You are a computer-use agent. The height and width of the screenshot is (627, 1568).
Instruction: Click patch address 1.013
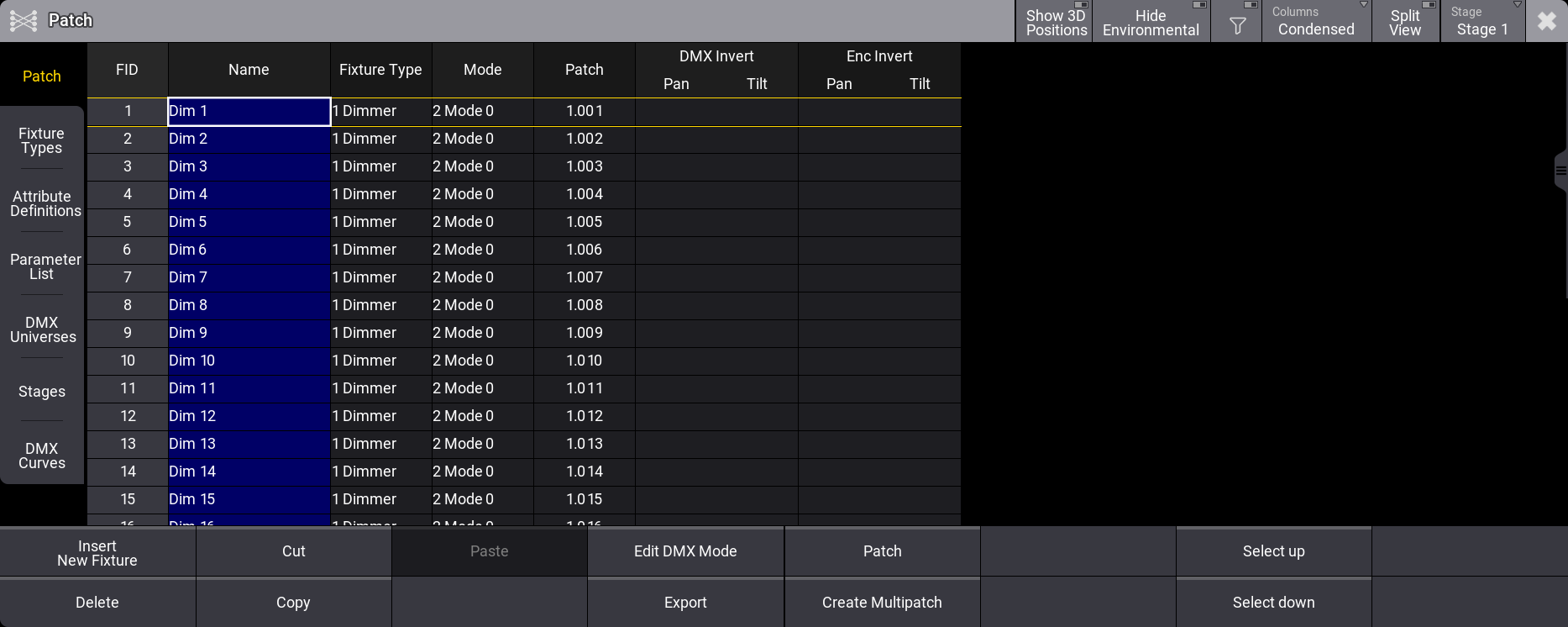click(585, 444)
